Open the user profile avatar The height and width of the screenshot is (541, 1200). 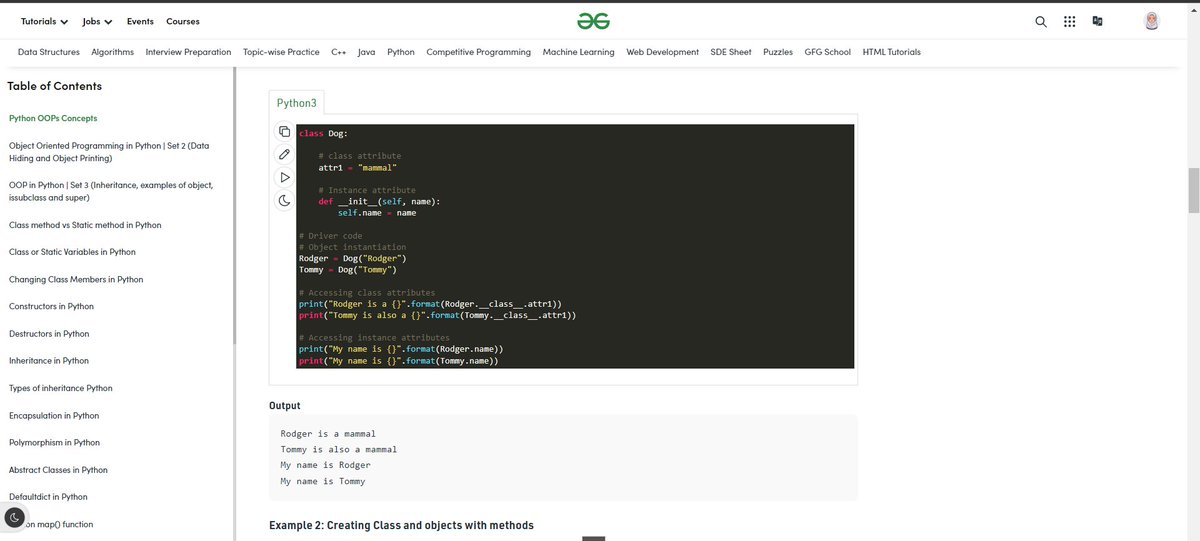[x=1152, y=21]
